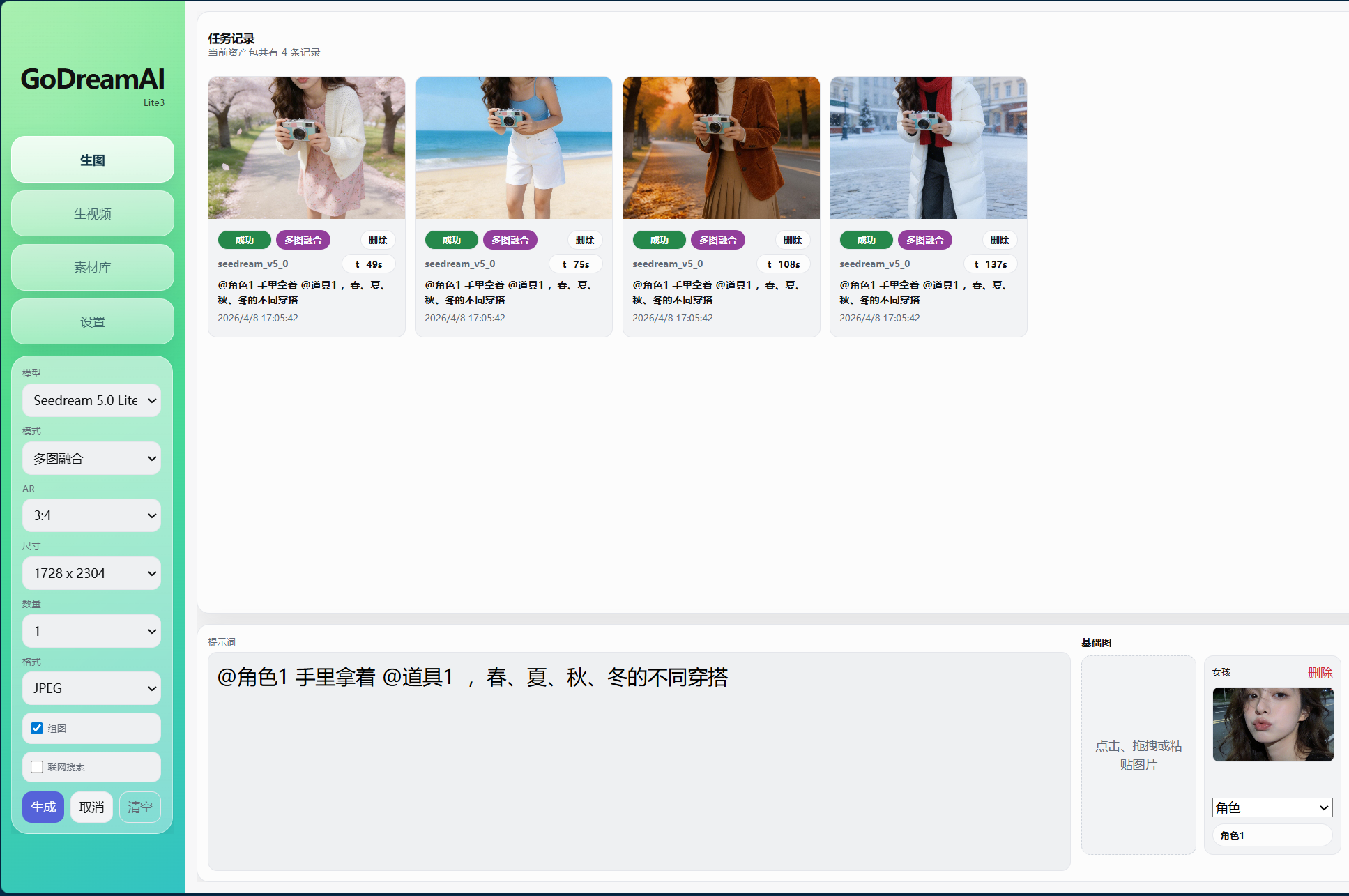Expand the 3:4 aspect ratio dropdown
The width and height of the screenshot is (1349, 896).
click(92, 516)
